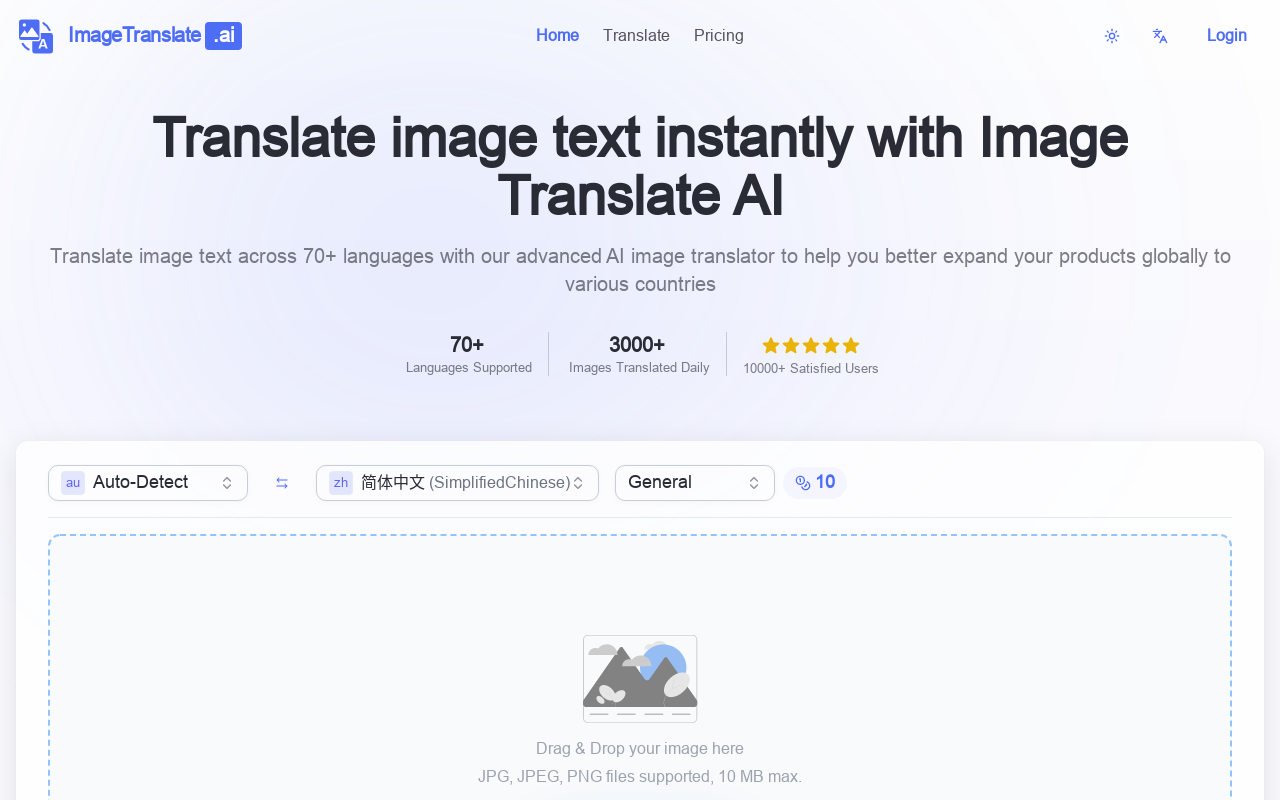Click the 'Languages Supported' label

(469, 368)
